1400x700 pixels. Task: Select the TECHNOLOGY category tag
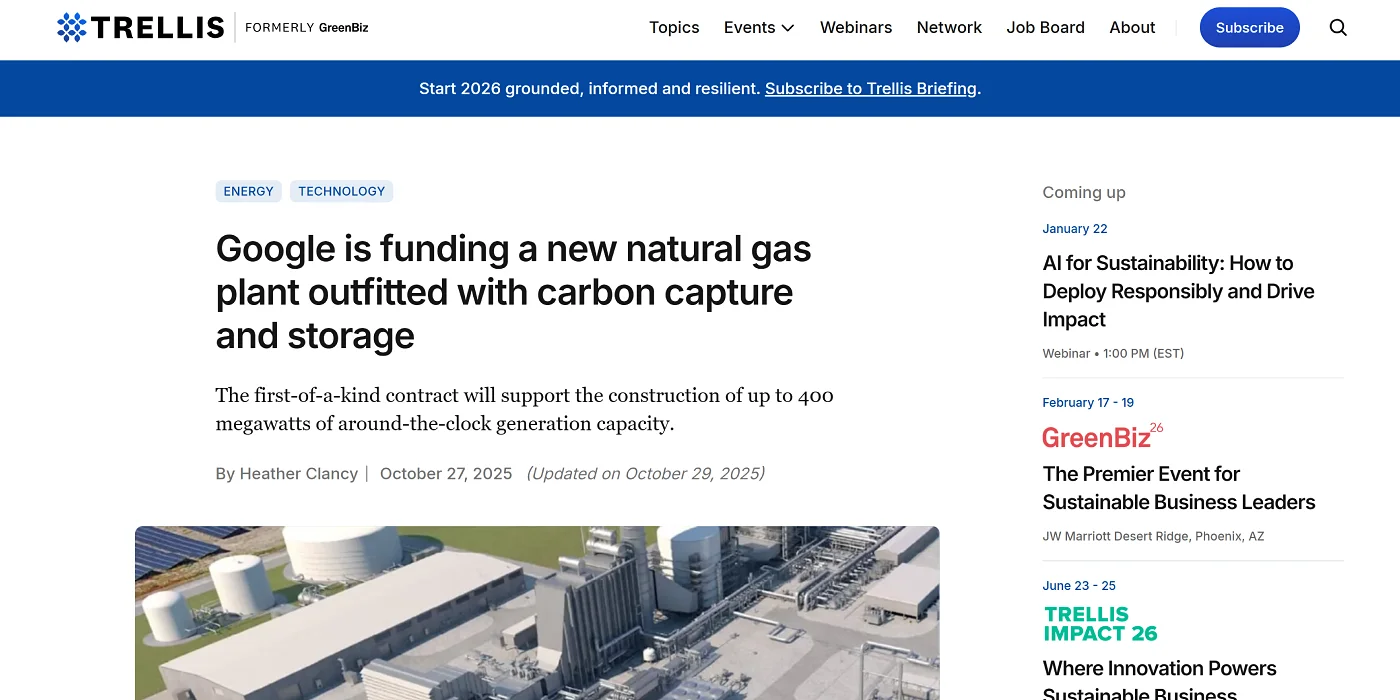(x=341, y=191)
